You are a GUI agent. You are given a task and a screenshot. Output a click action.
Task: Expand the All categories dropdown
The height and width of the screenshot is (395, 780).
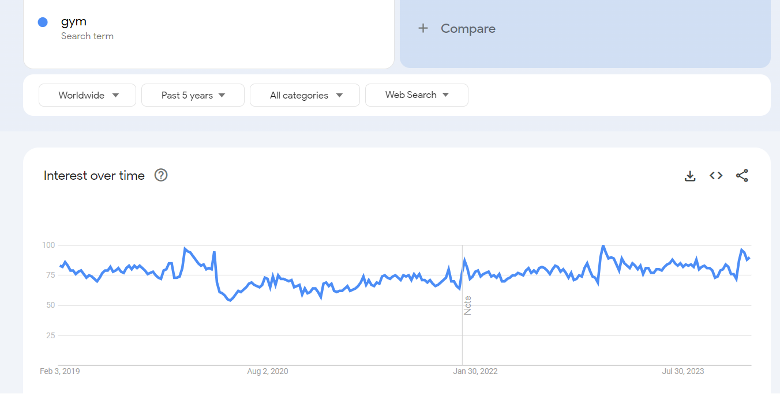pos(305,95)
